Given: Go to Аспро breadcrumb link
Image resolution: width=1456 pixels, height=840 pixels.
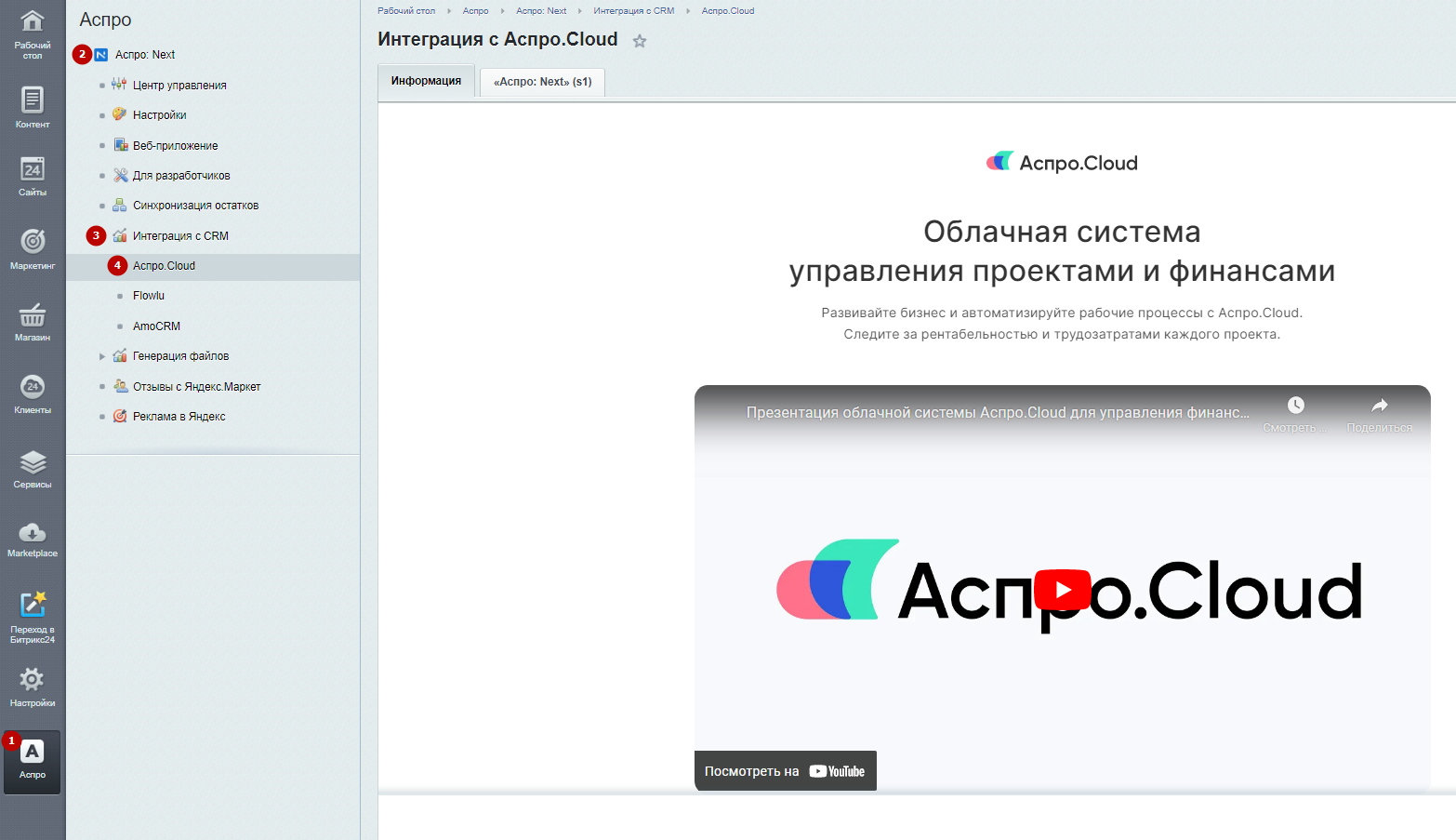Looking at the screenshot, I should click(476, 11).
